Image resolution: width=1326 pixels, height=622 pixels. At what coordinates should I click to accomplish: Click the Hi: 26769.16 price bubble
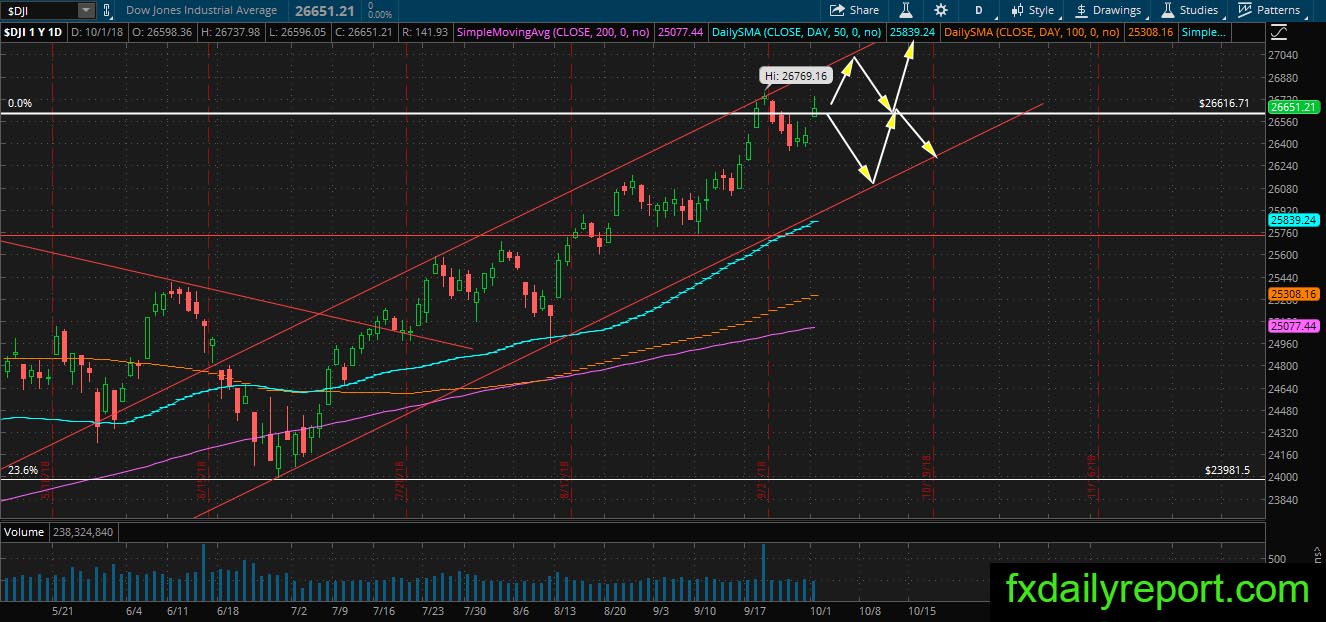tap(795, 75)
